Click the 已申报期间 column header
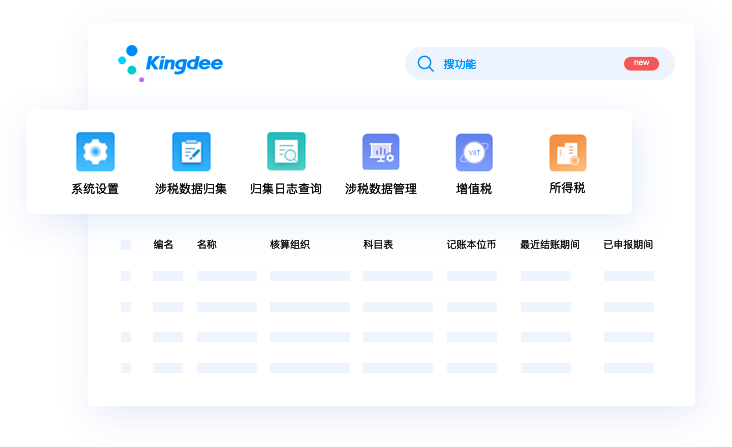732x447 pixels. 628,245
